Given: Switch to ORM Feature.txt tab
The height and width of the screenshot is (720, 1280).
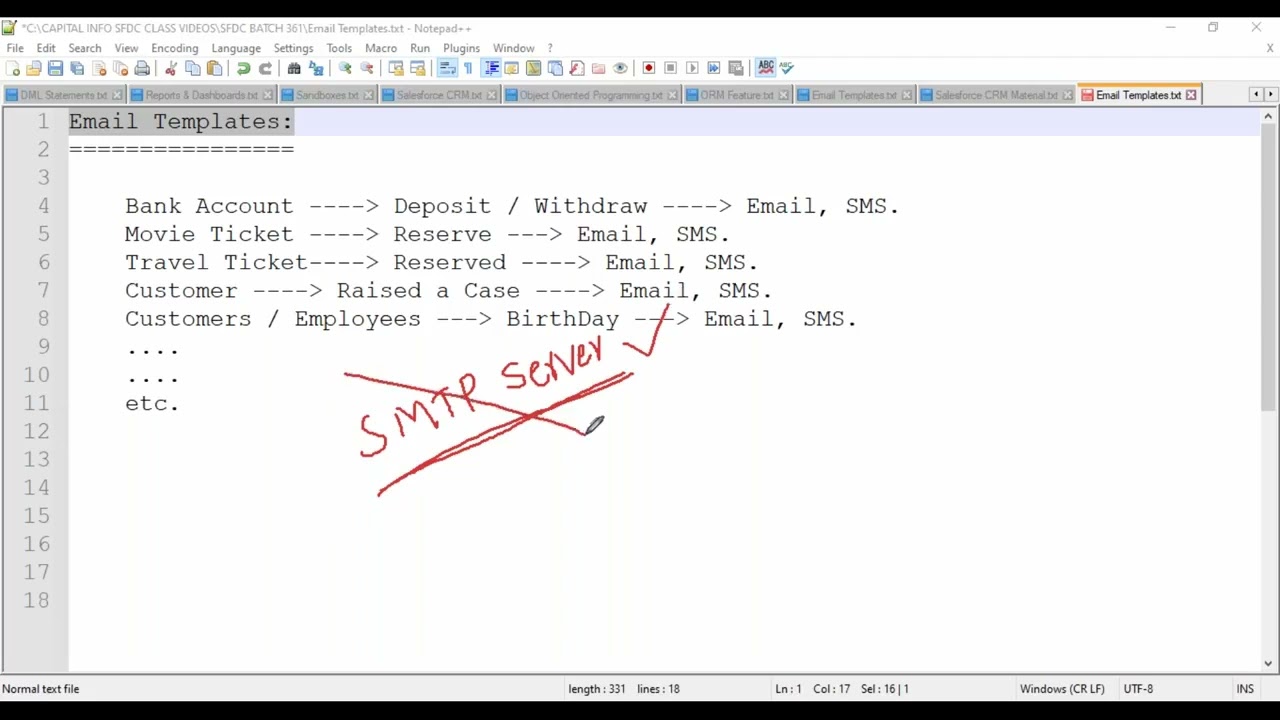Looking at the screenshot, I should point(737,95).
